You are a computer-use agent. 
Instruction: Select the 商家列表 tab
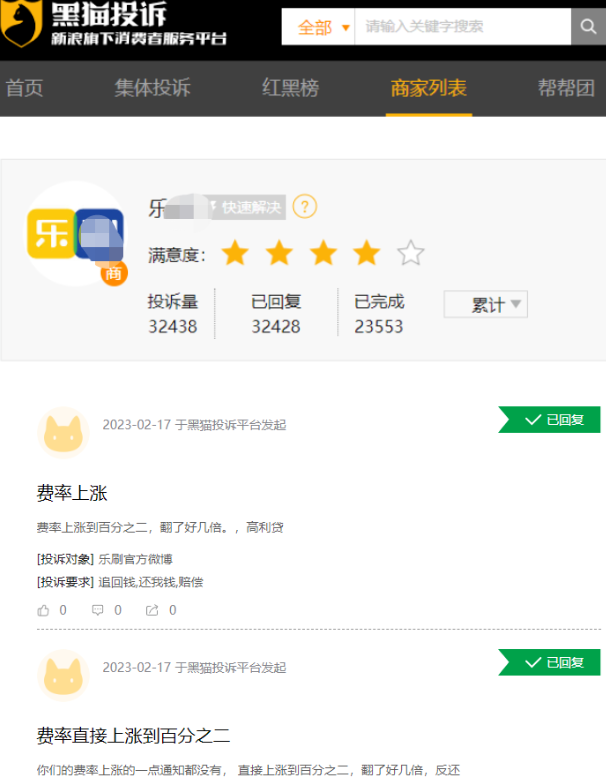(x=428, y=88)
